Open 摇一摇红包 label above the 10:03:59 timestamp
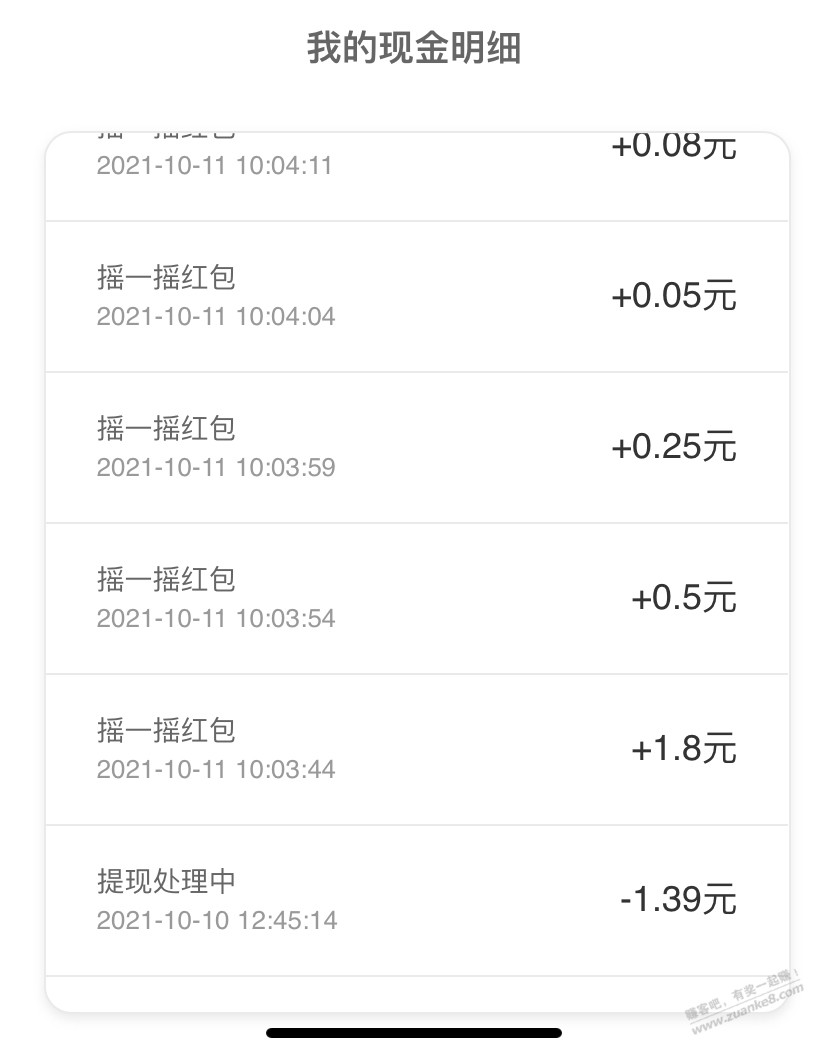The image size is (828, 1054). click(166, 428)
